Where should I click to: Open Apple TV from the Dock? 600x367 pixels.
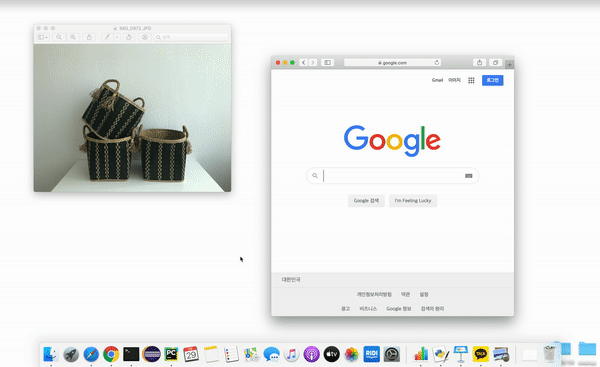click(331, 354)
